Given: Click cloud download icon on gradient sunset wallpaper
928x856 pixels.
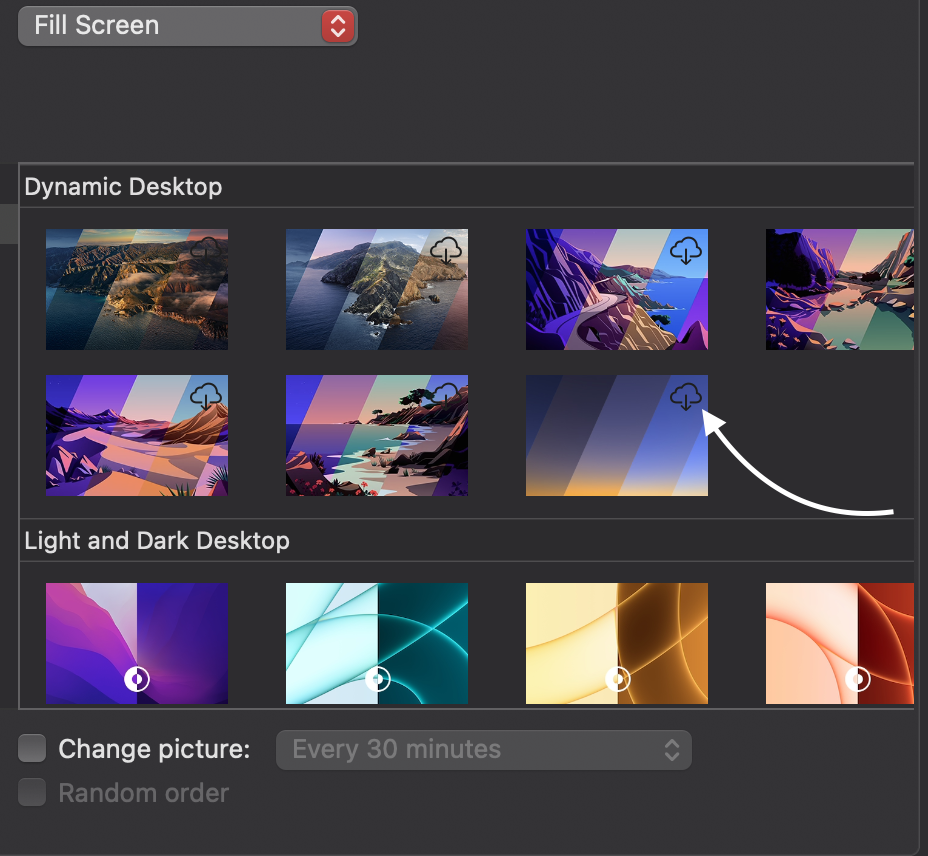Looking at the screenshot, I should [686, 396].
